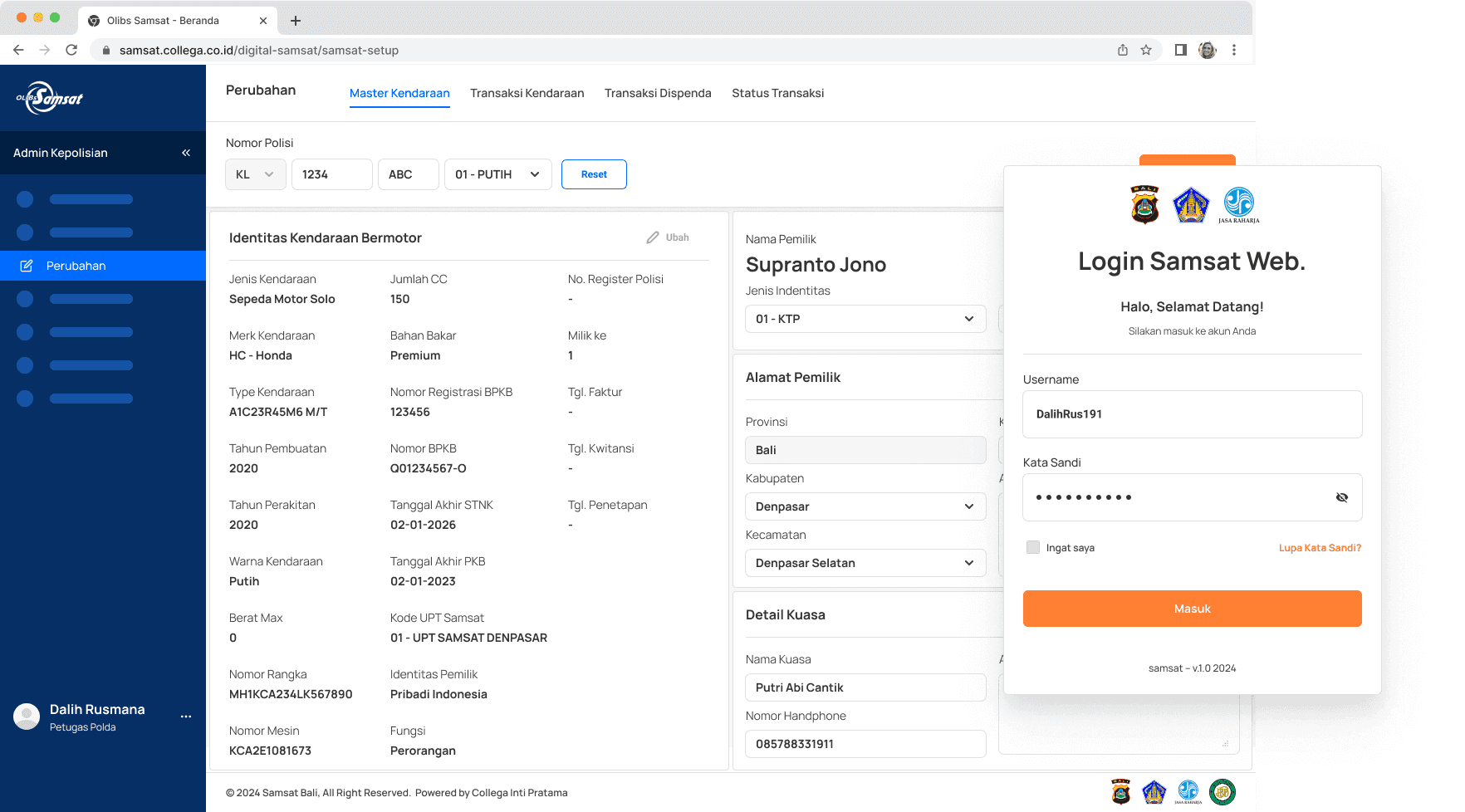Open the Status Transaksi tab
The height and width of the screenshot is (812, 1465).
777,93
